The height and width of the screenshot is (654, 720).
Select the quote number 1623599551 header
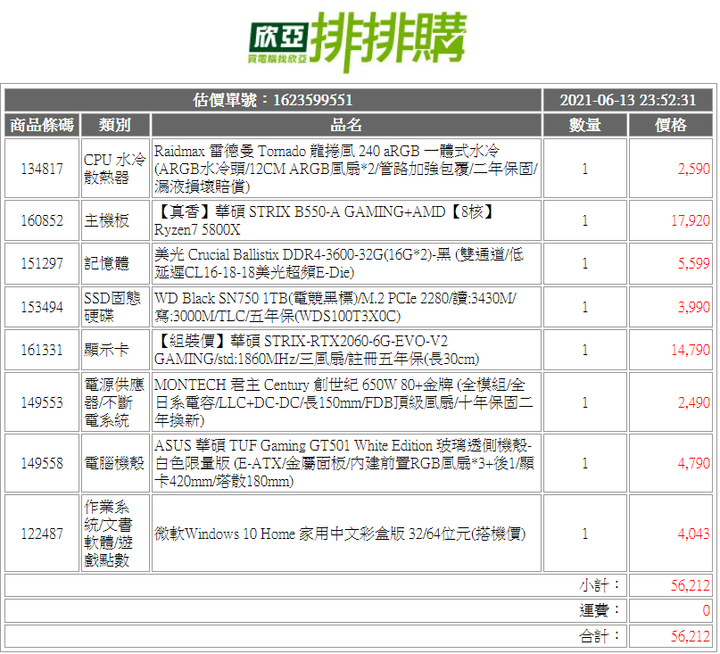coord(273,100)
